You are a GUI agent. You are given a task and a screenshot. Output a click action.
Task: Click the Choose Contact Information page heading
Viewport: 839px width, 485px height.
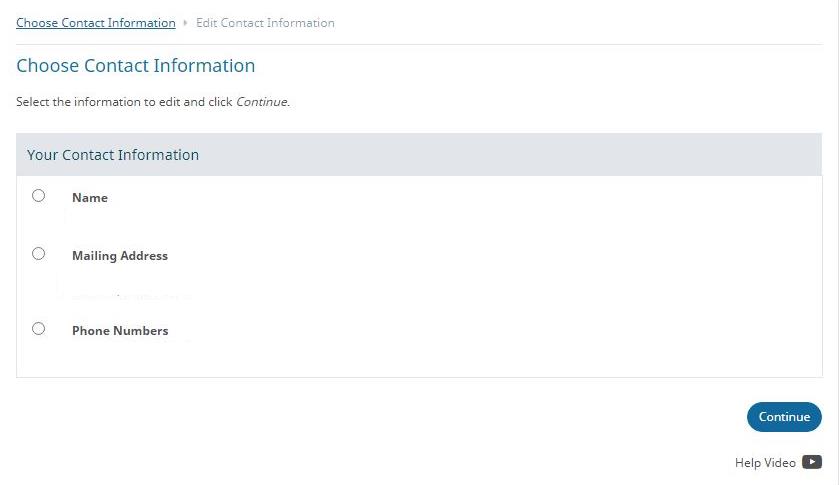[x=135, y=65]
